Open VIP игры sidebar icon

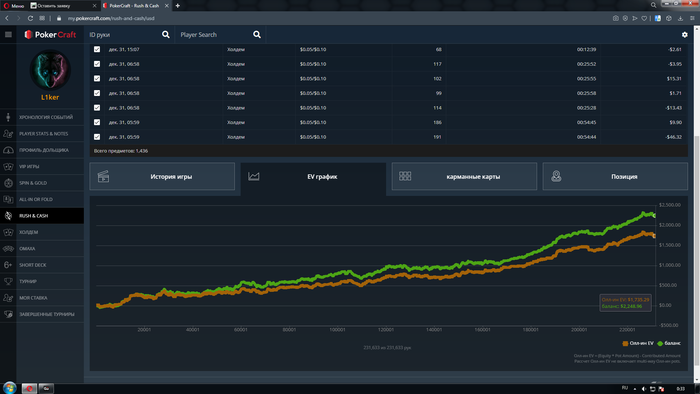(x=8, y=166)
